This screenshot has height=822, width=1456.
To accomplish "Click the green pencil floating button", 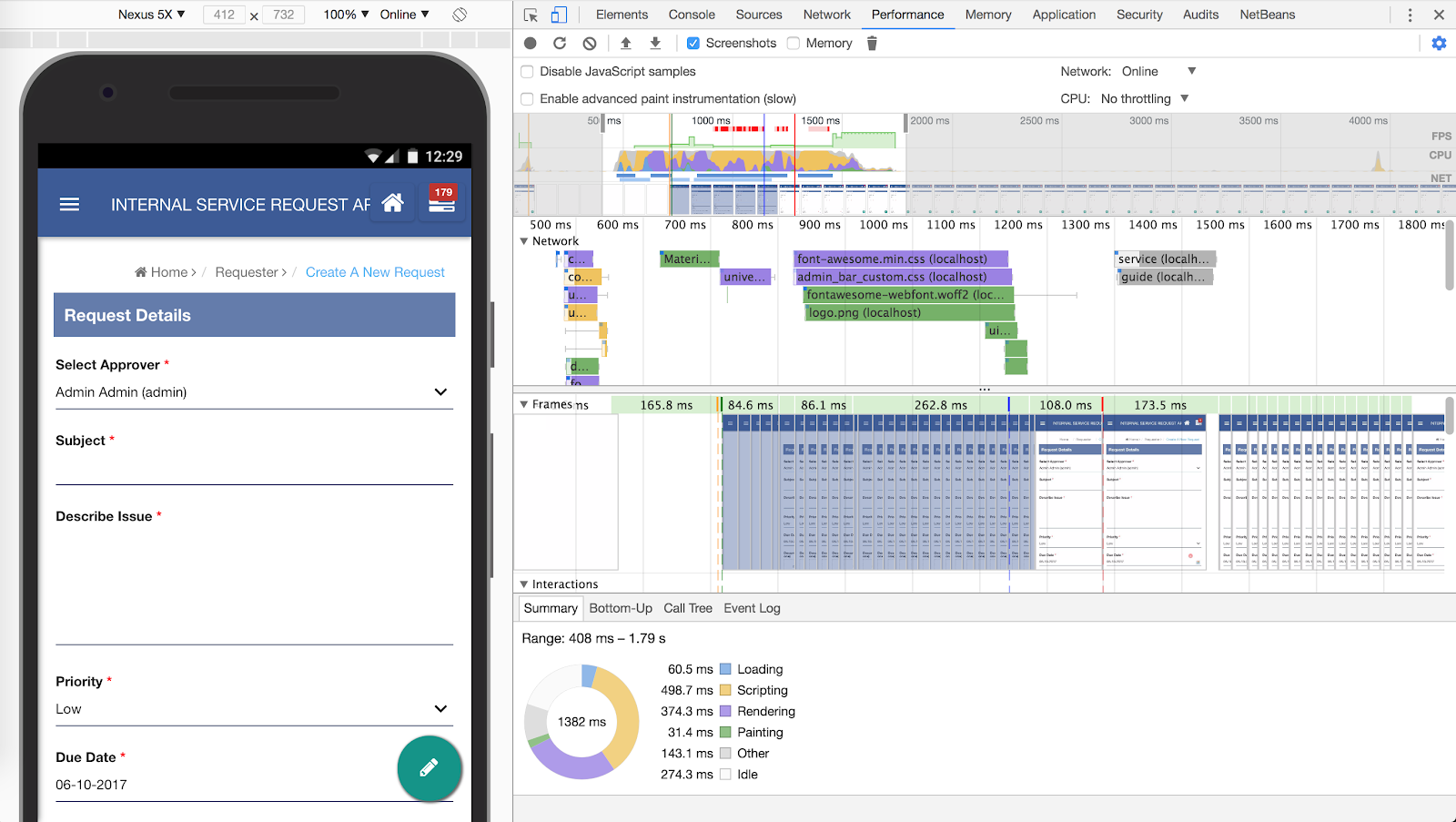I will pos(430,768).
